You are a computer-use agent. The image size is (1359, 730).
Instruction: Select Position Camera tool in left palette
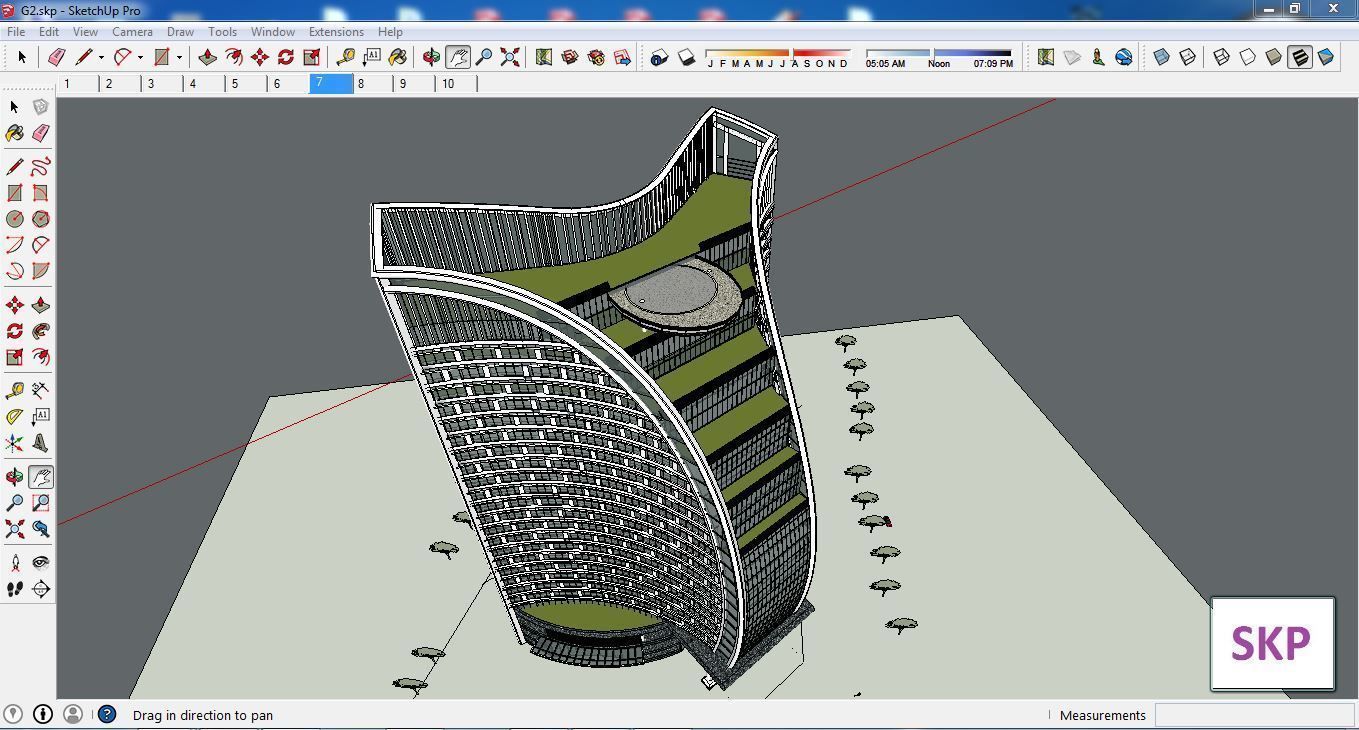click(x=15, y=562)
